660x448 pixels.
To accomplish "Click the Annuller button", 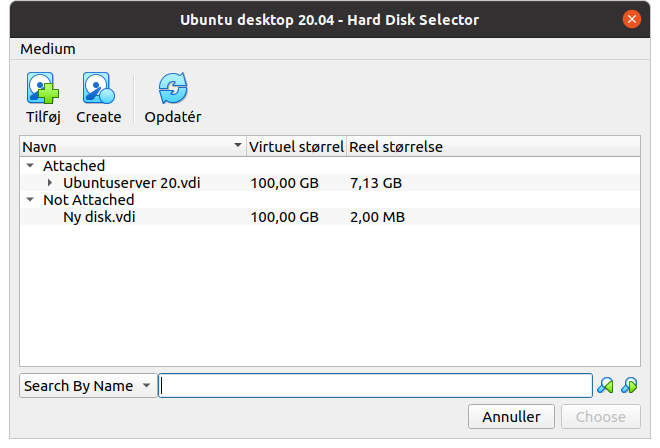I will click(511, 416).
